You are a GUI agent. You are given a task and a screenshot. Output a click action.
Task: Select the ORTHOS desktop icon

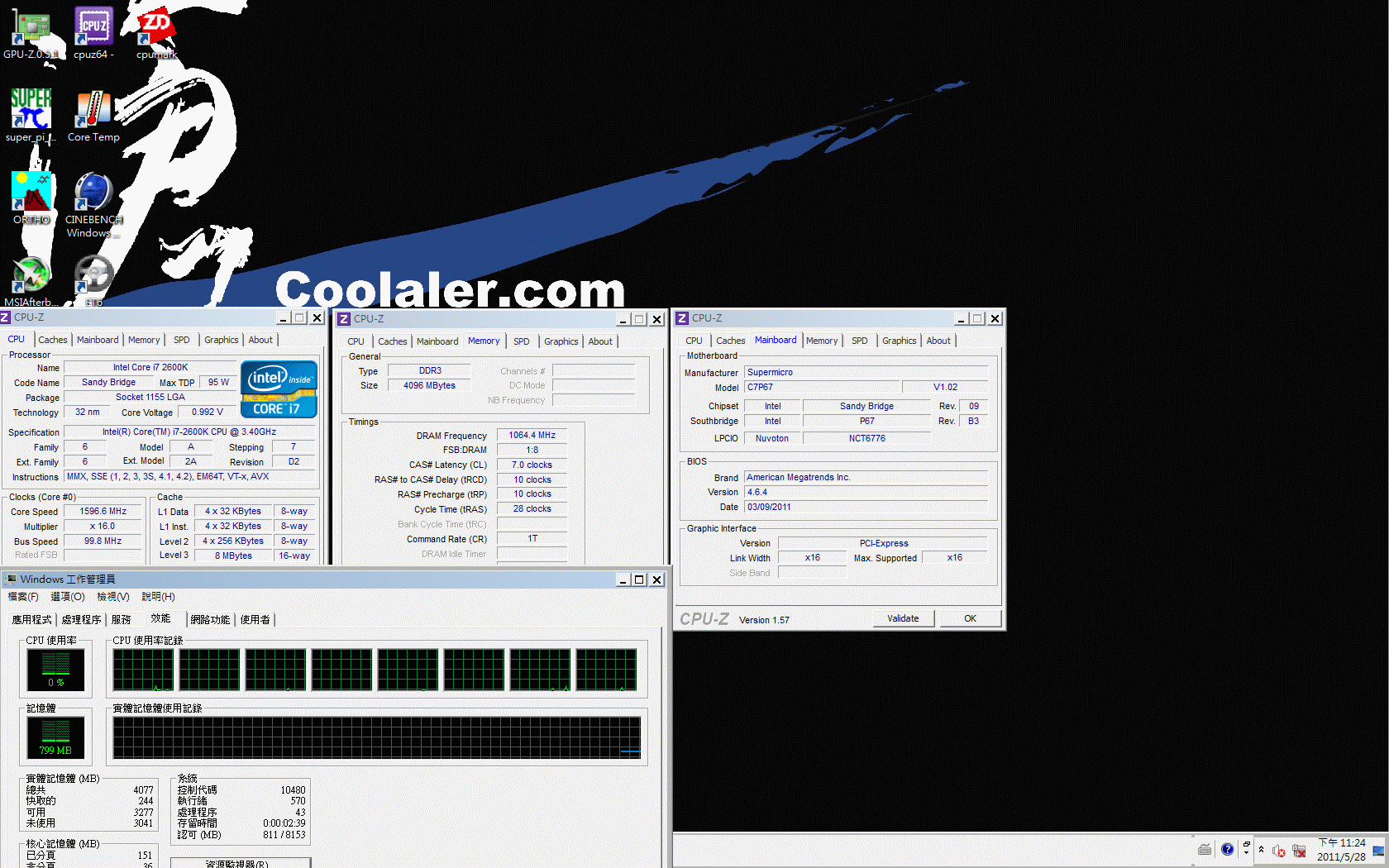[31, 198]
